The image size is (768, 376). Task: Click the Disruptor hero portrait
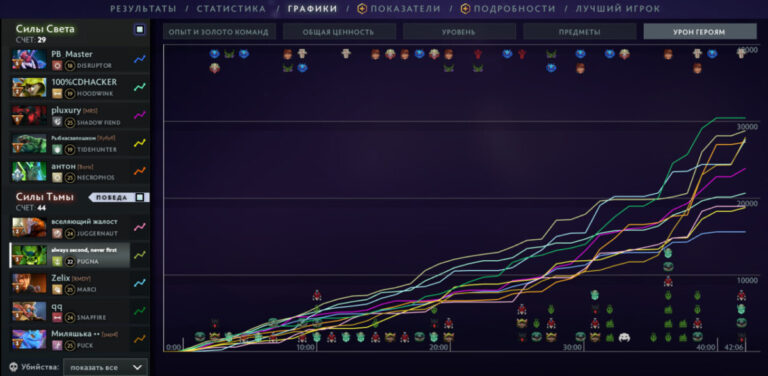tap(29, 60)
